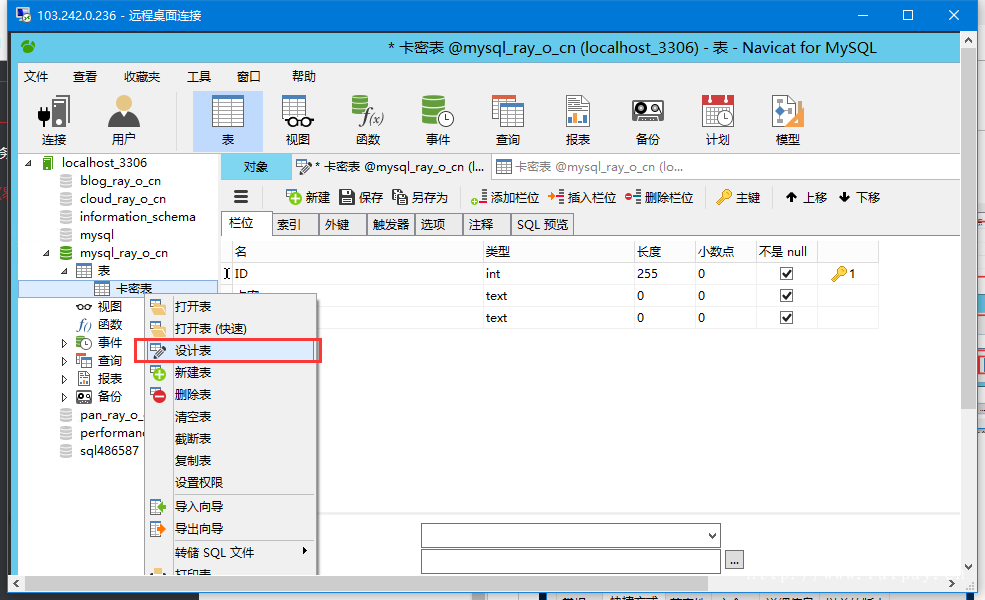Screen dimensions: 985x600
Task: Toggle not-null checkbox on the last text row
Action: tap(786, 318)
